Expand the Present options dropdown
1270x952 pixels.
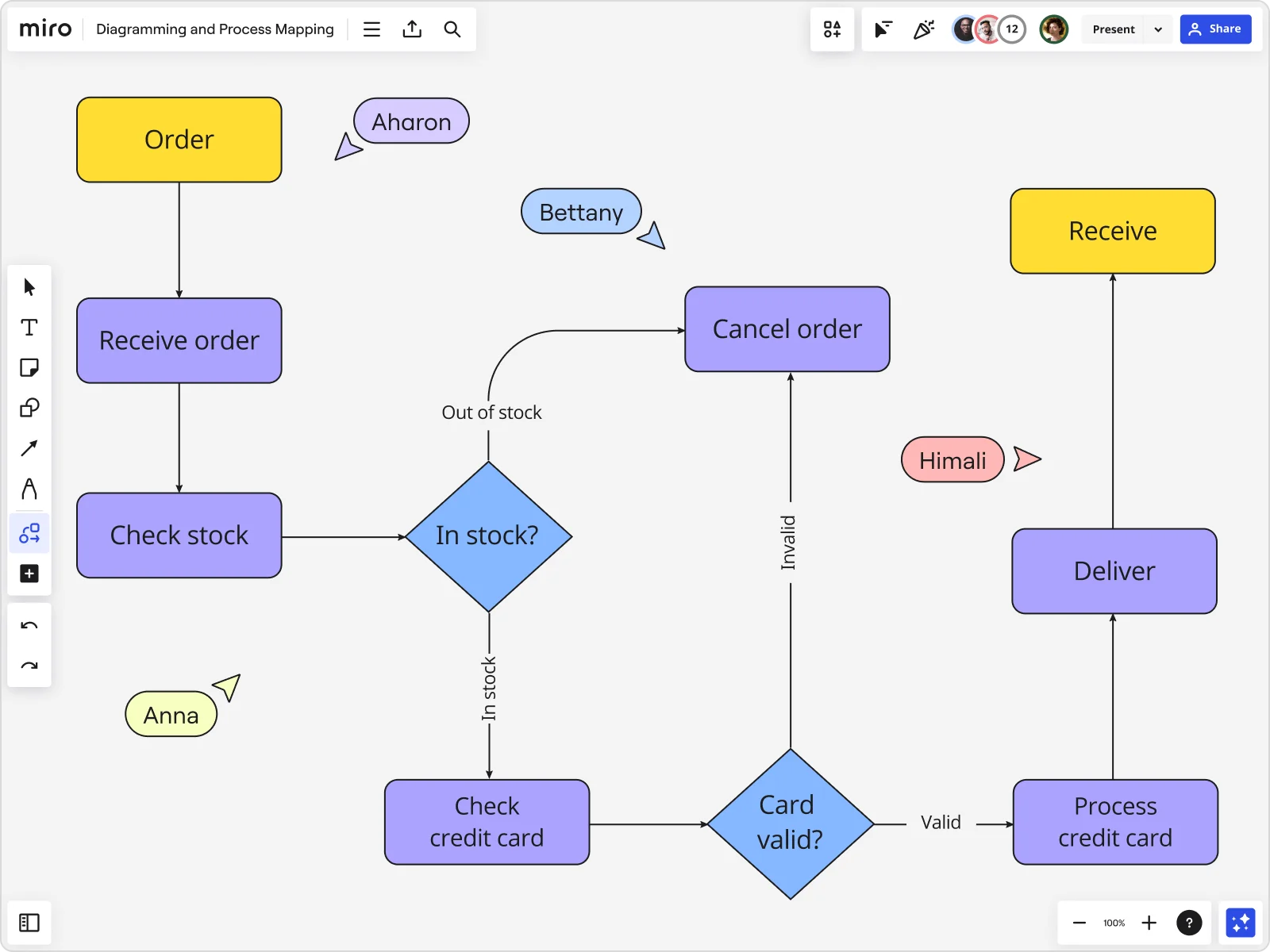(x=1158, y=29)
